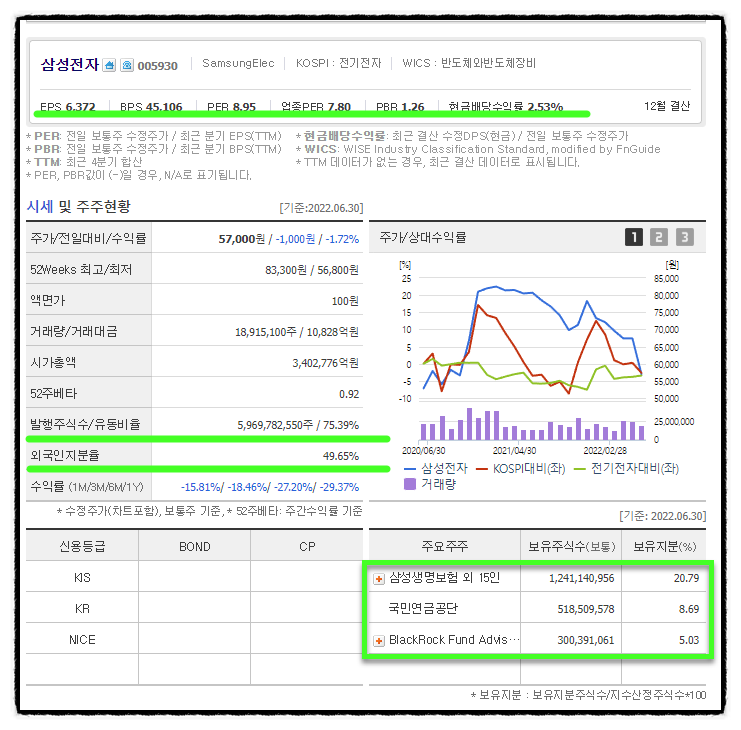This screenshot has width=741, height=730.
Task: Click the [기준:2022.06.30] date beside 시세 heading
Action: point(321,208)
